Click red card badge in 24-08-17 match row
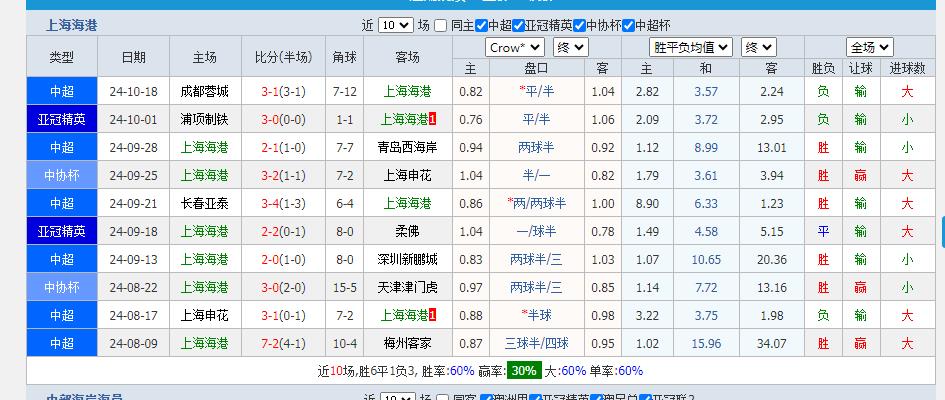The height and width of the screenshot is (400, 945). click(x=432, y=315)
